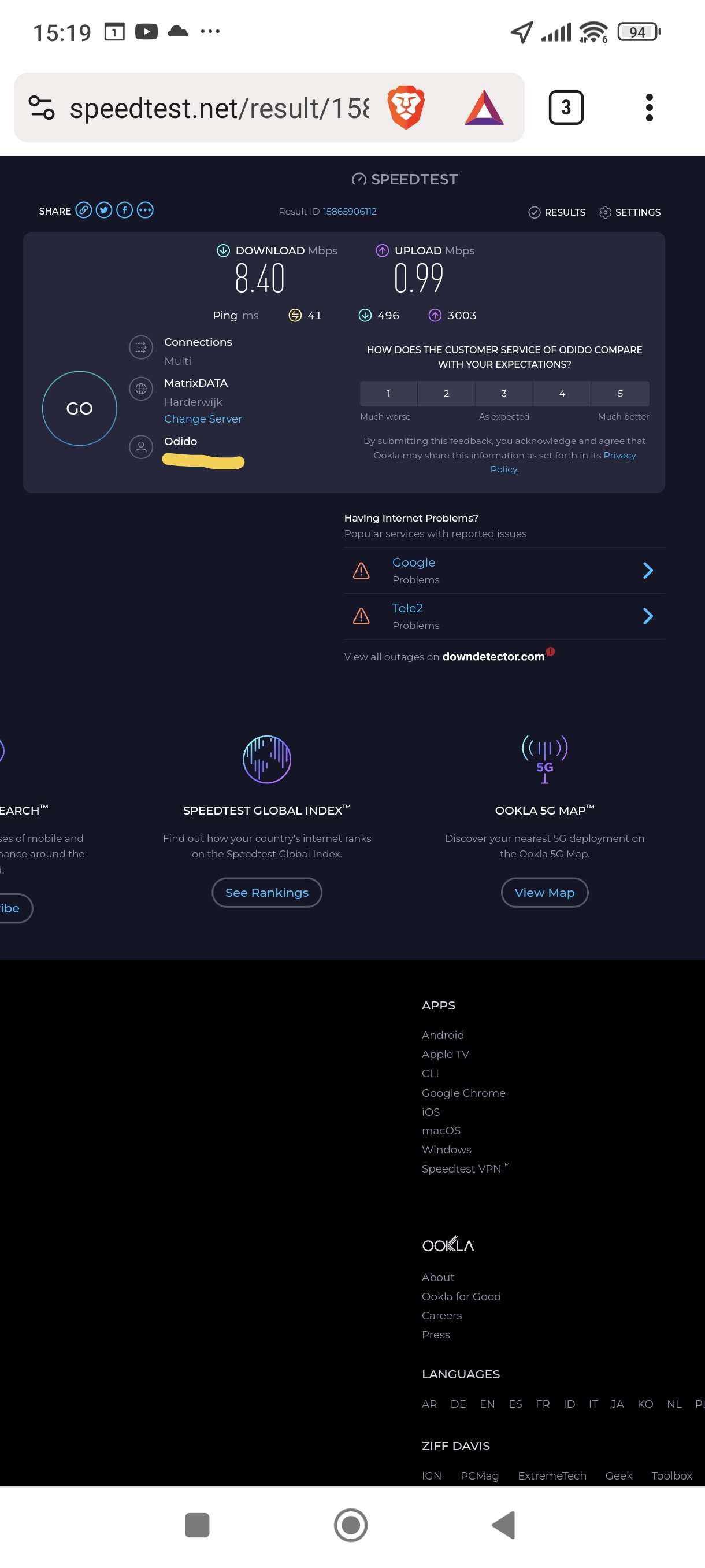Screen dimensions: 705x1568
Task: Open ExtremeTech footer link
Action: (552, 1475)
